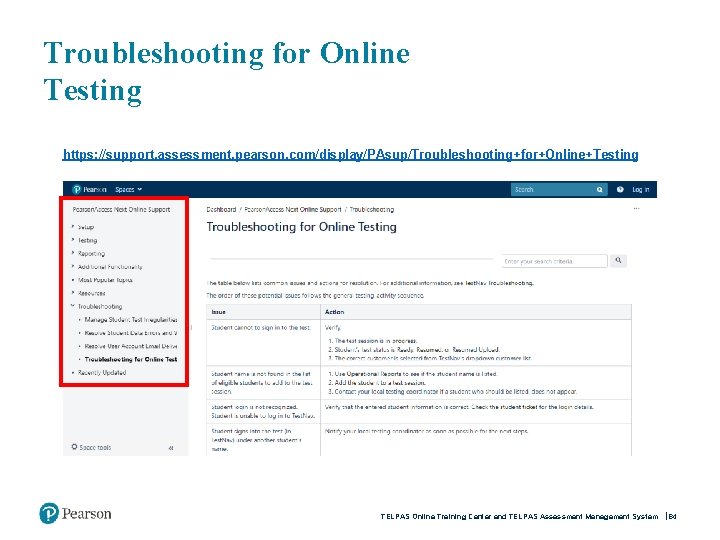Click the Pearson logo in navigation bar
Viewport: 720px width, 540px height.
(90, 189)
